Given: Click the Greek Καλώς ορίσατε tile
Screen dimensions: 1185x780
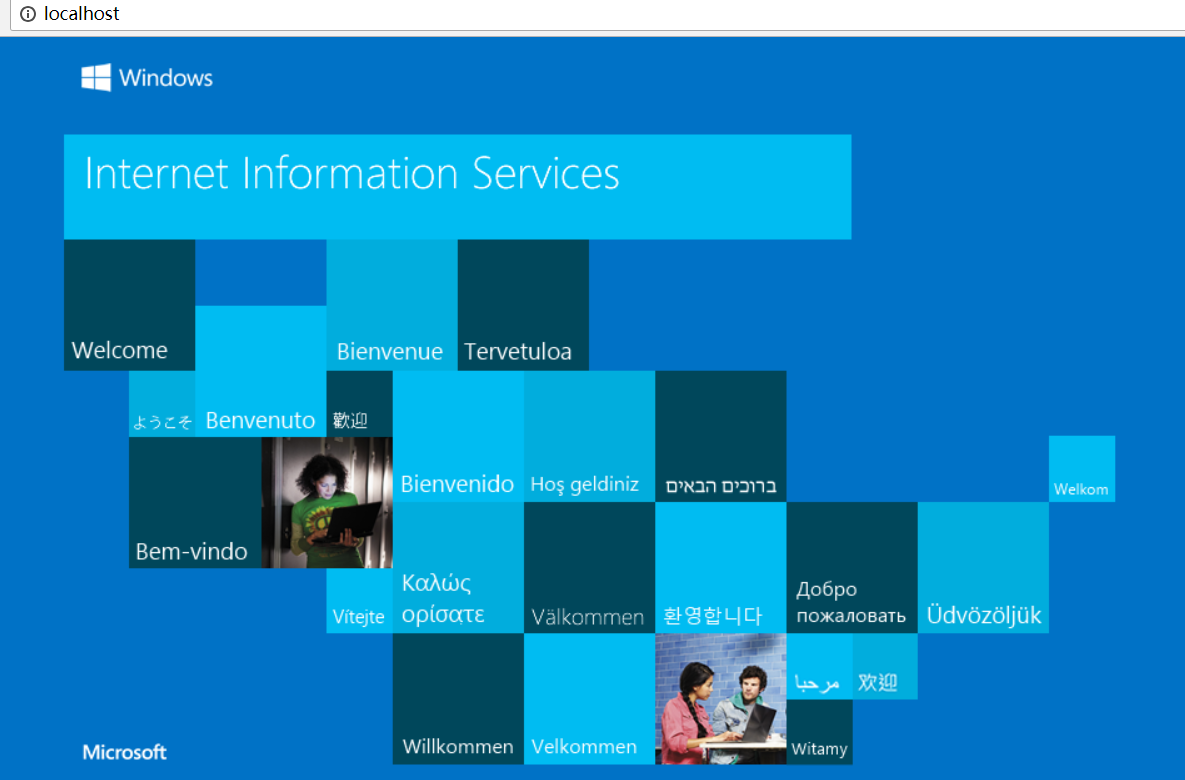Looking at the screenshot, I should coord(458,568).
